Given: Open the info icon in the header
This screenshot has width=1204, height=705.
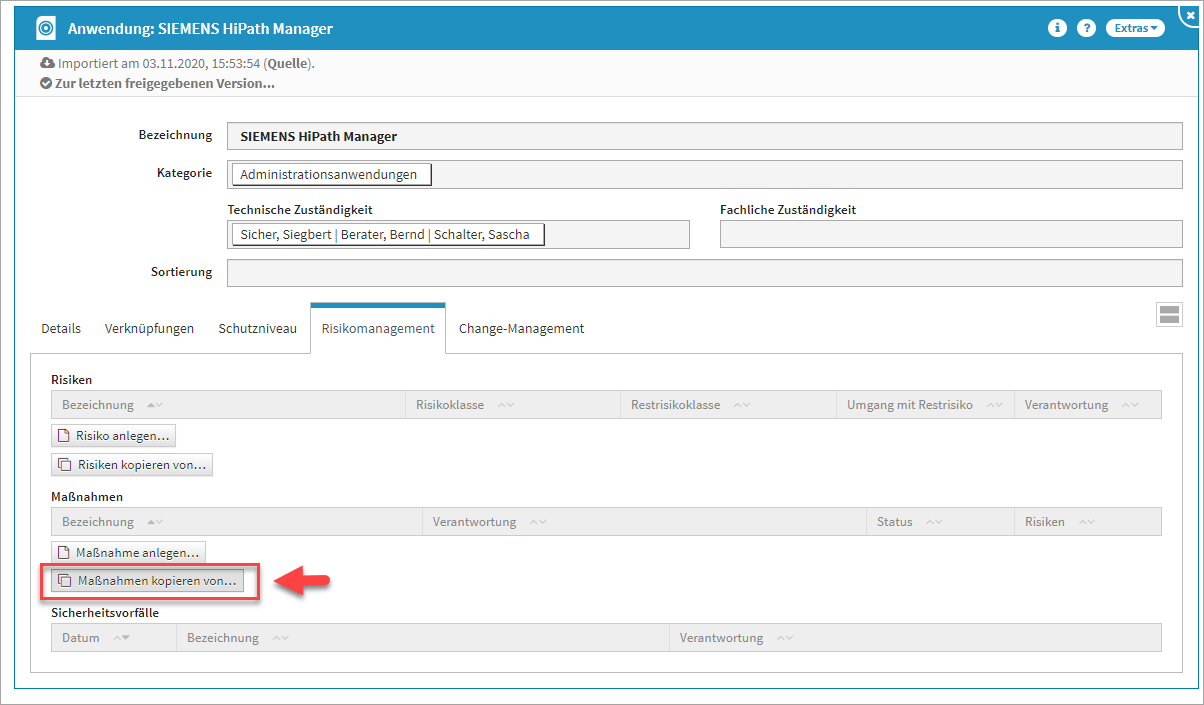Looking at the screenshot, I should coord(1057,29).
